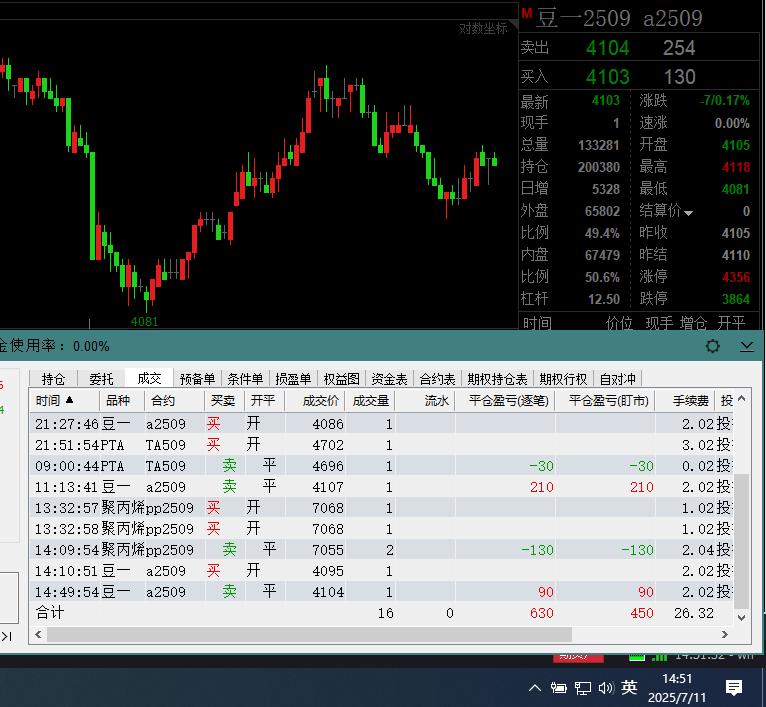766x707 pixels.
Task: Collapse the trading panel with arrow icon
Action: click(746, 346)
